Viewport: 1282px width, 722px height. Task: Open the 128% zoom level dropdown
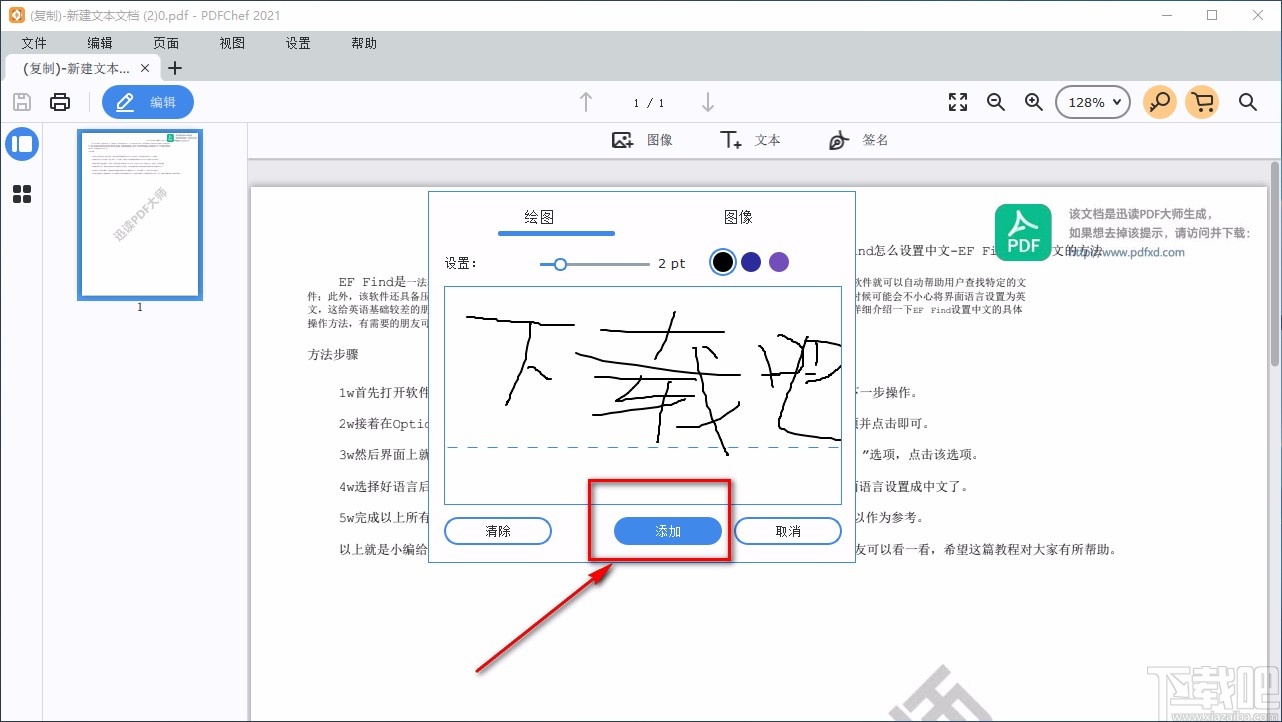(1092, 101)
